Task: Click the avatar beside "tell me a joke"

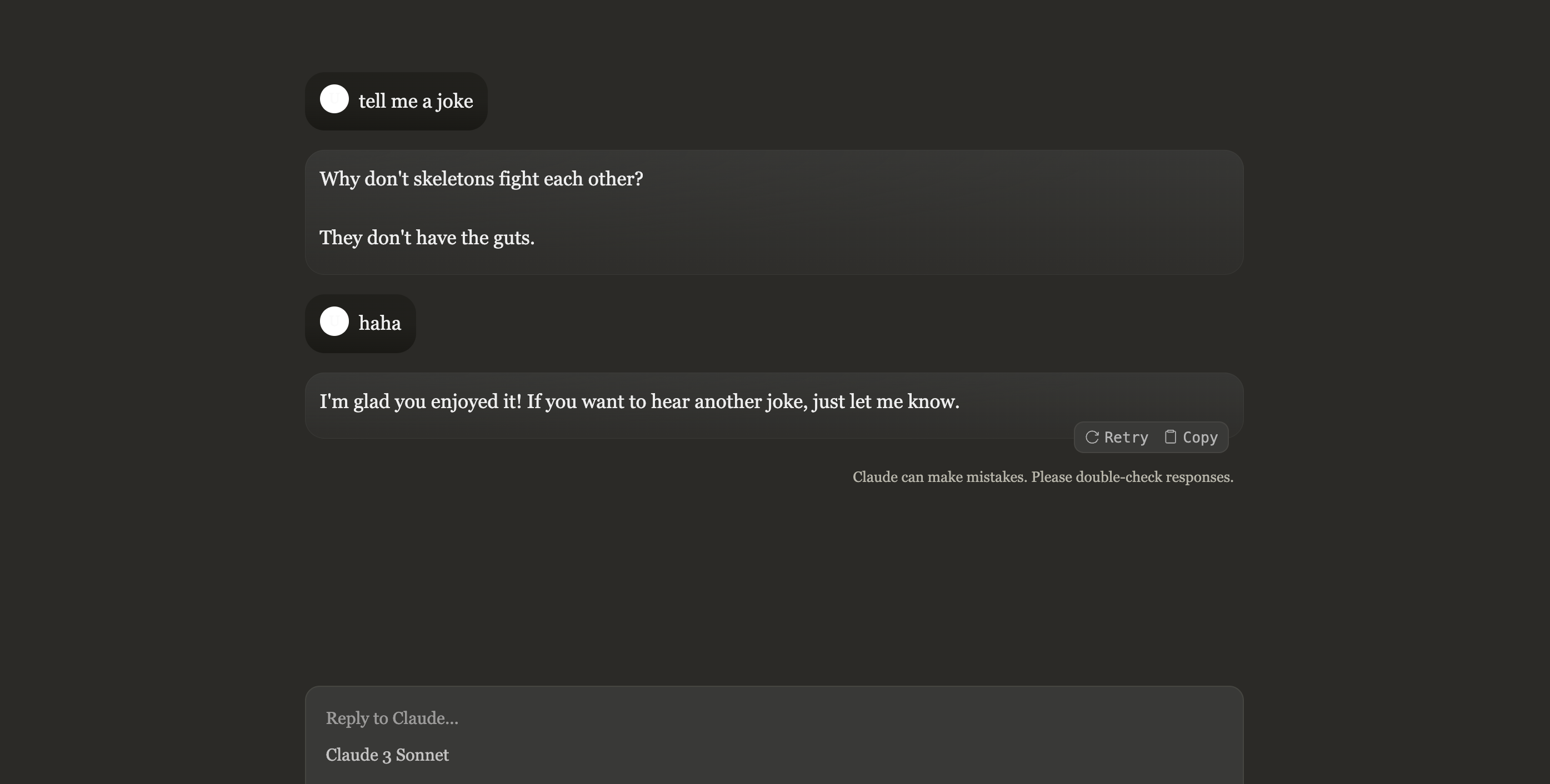Action: pos(334,99)
